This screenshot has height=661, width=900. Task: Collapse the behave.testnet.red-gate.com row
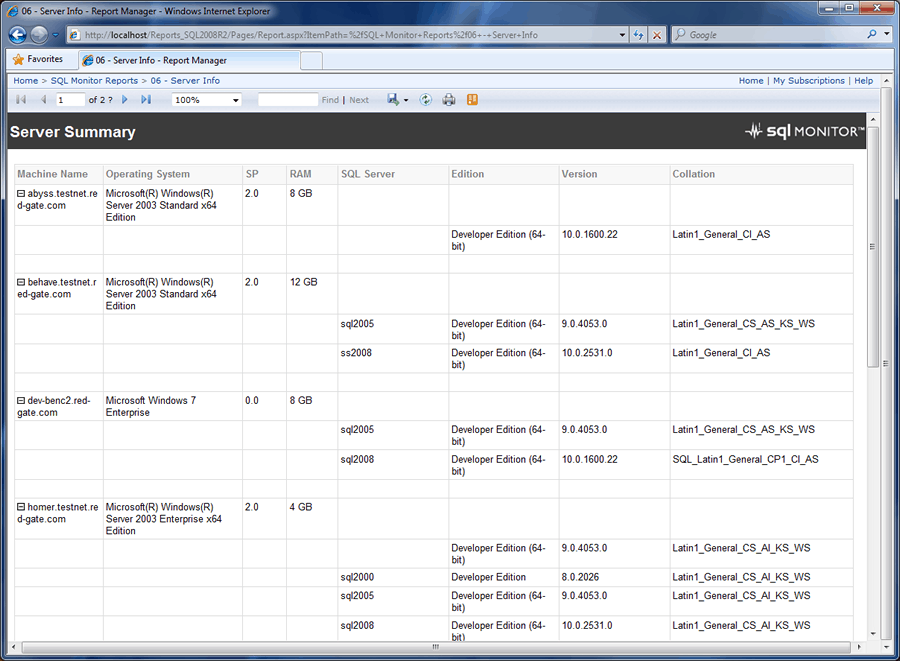21,282
